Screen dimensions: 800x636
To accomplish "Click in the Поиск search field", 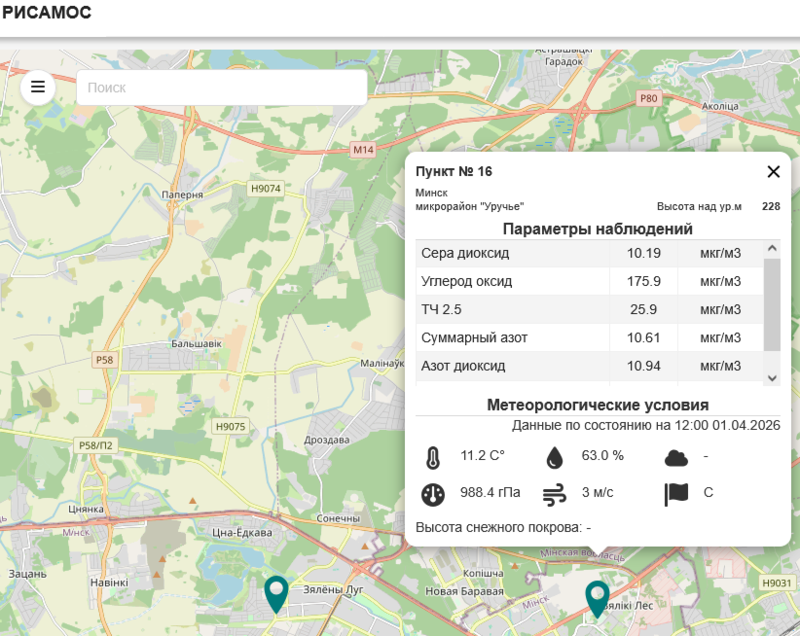I will 222,87.
